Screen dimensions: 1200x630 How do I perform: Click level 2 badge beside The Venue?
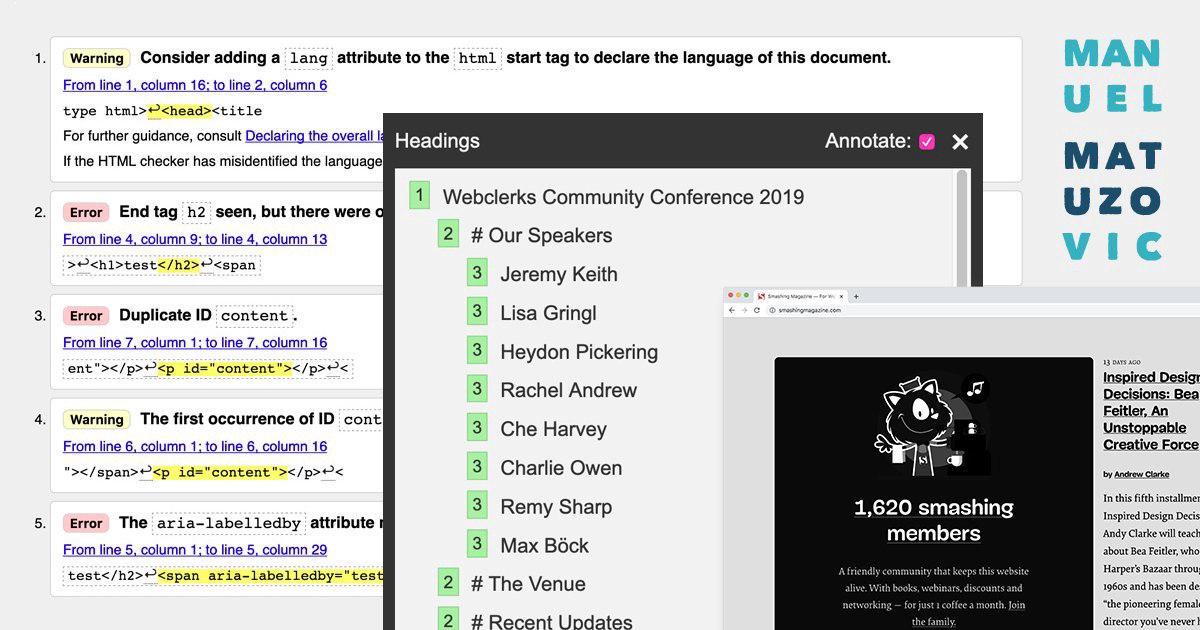coord(448,584)
